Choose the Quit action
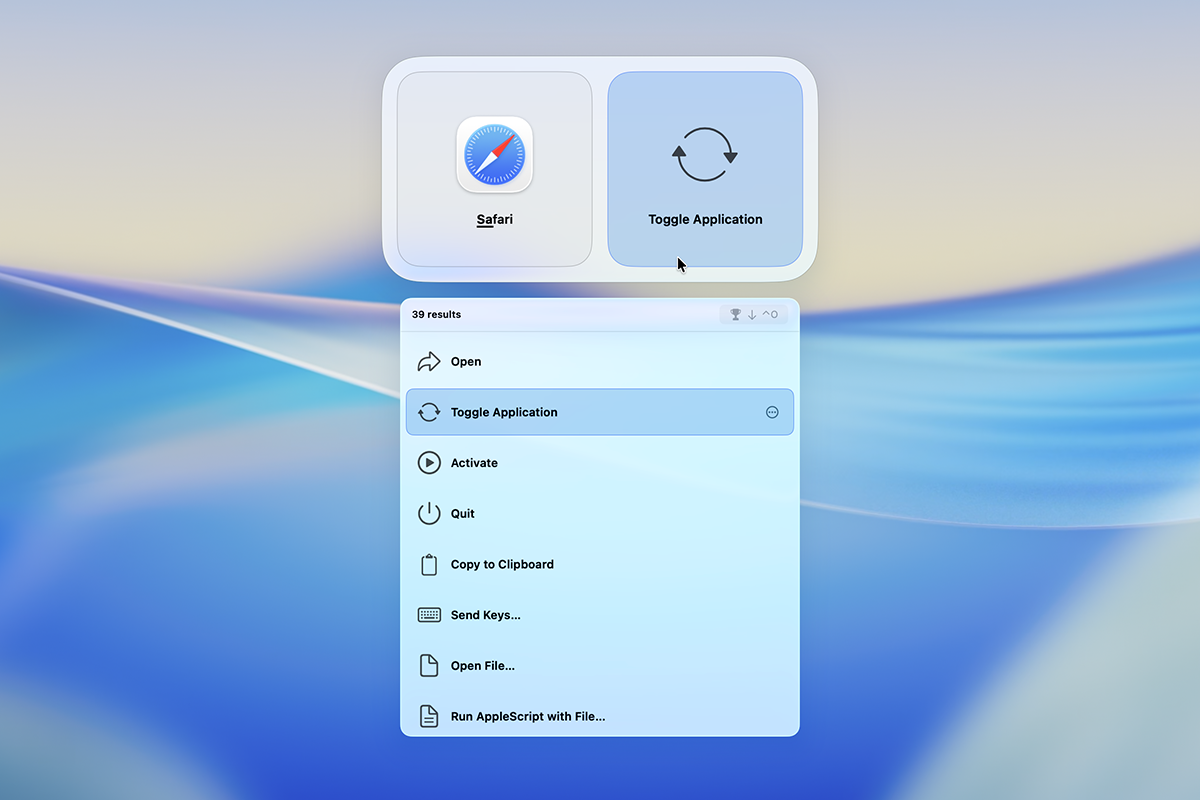Image resolution: width=1200 pixels, height=800 pixels. (x=600, y=513)
